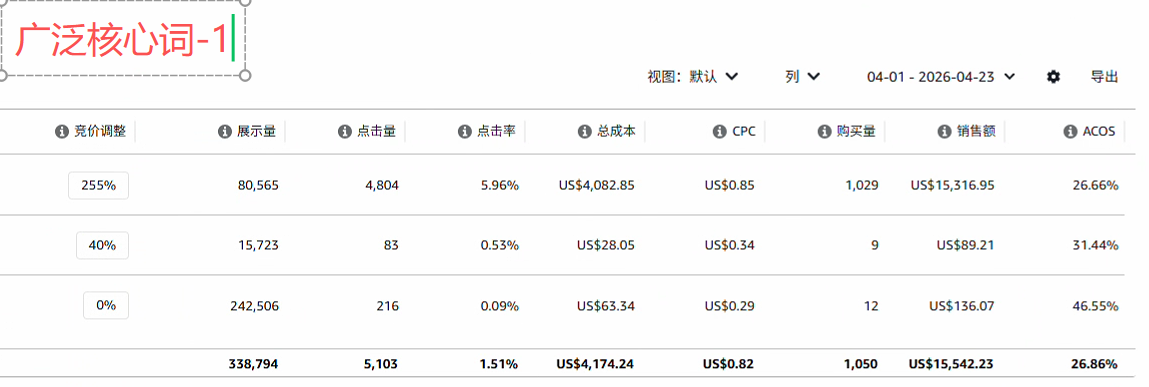Click info icon beside 展示量 header
This screenshot has height=387, width=1149.
[224, 131]
